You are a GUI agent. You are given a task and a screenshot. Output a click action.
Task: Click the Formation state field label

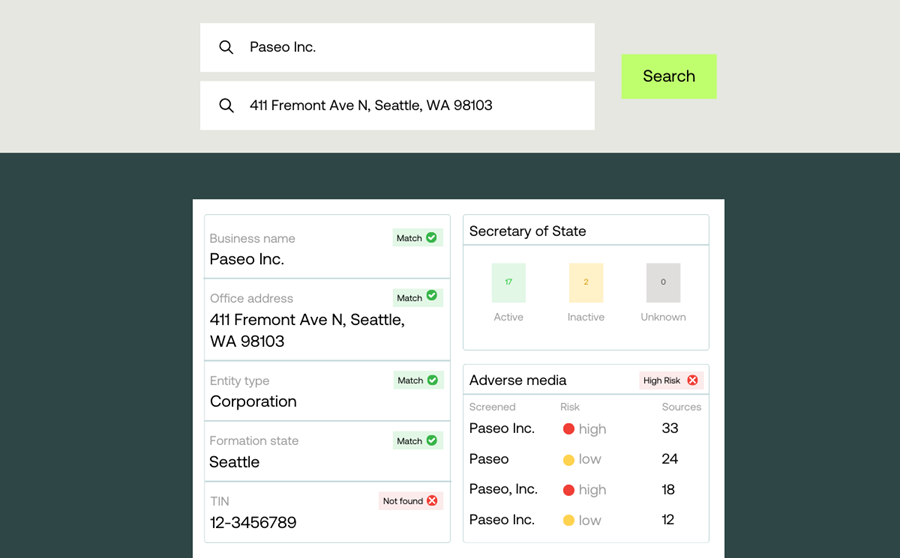(x=254, y=441)
